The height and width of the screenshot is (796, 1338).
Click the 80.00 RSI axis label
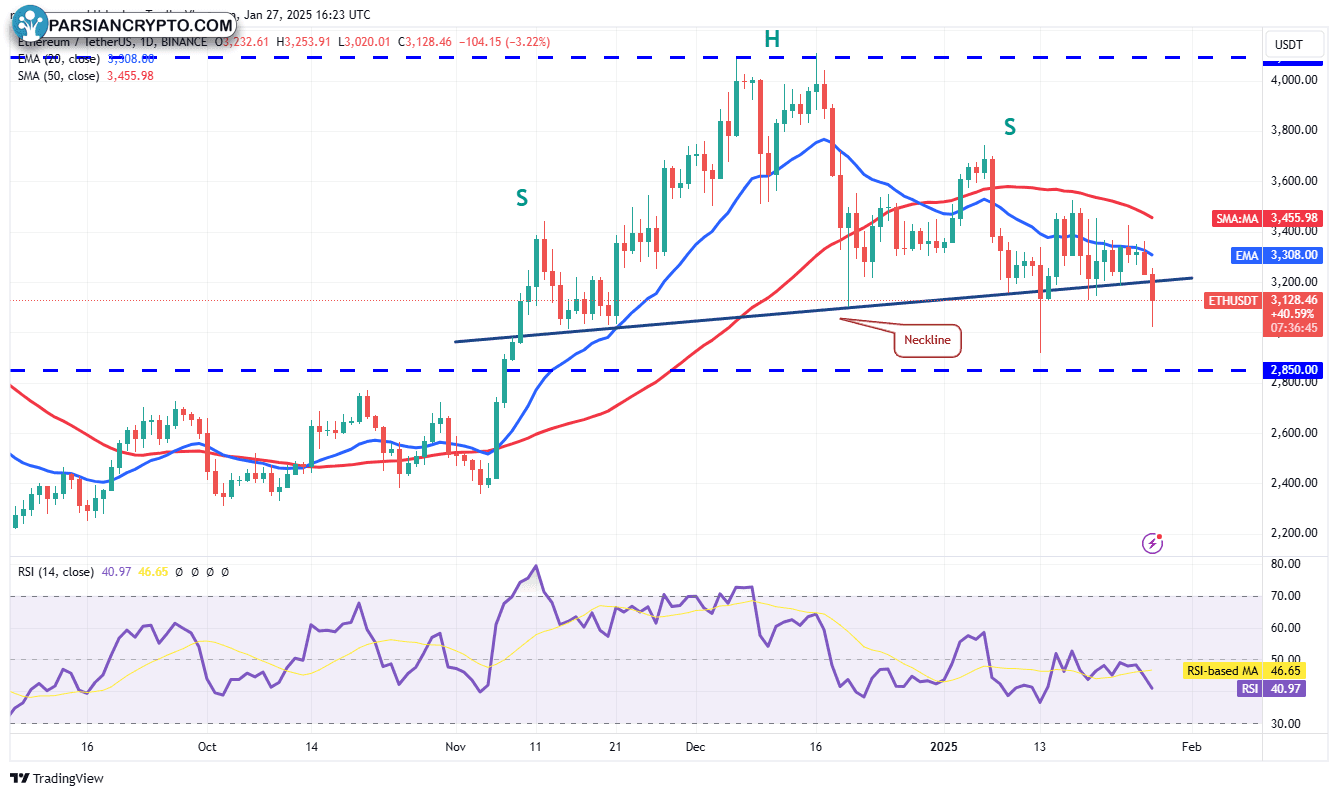pyautogui.click(x=1287, y=564)
